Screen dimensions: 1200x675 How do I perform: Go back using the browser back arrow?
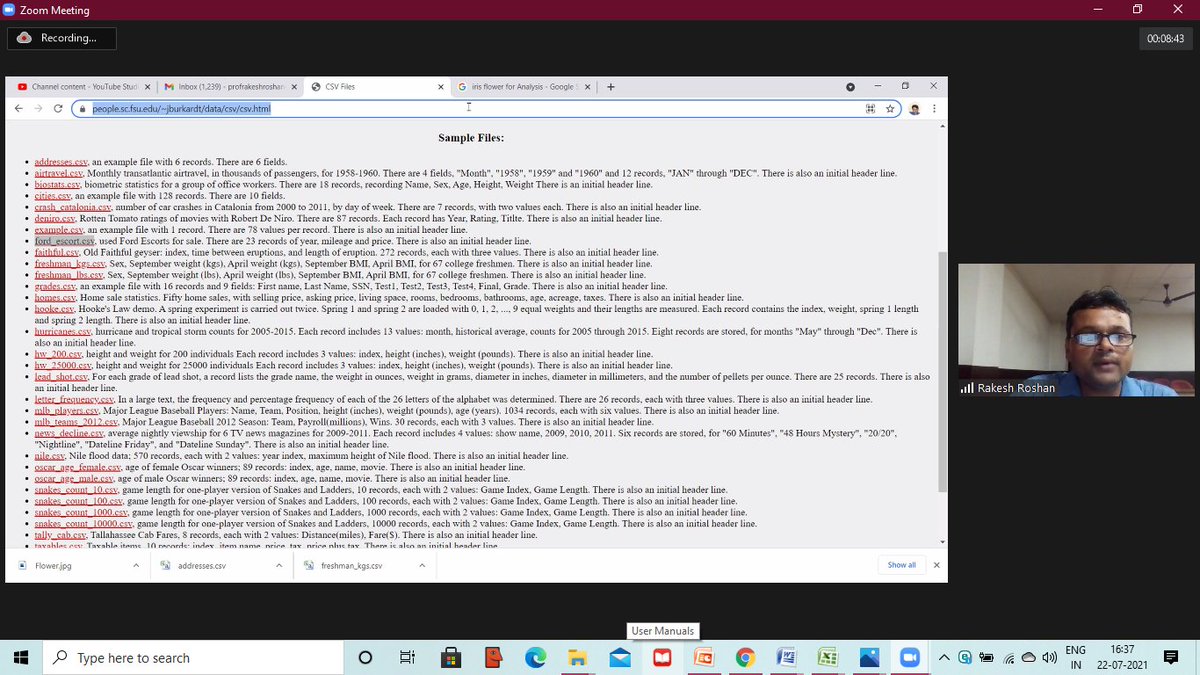[19, 108]
